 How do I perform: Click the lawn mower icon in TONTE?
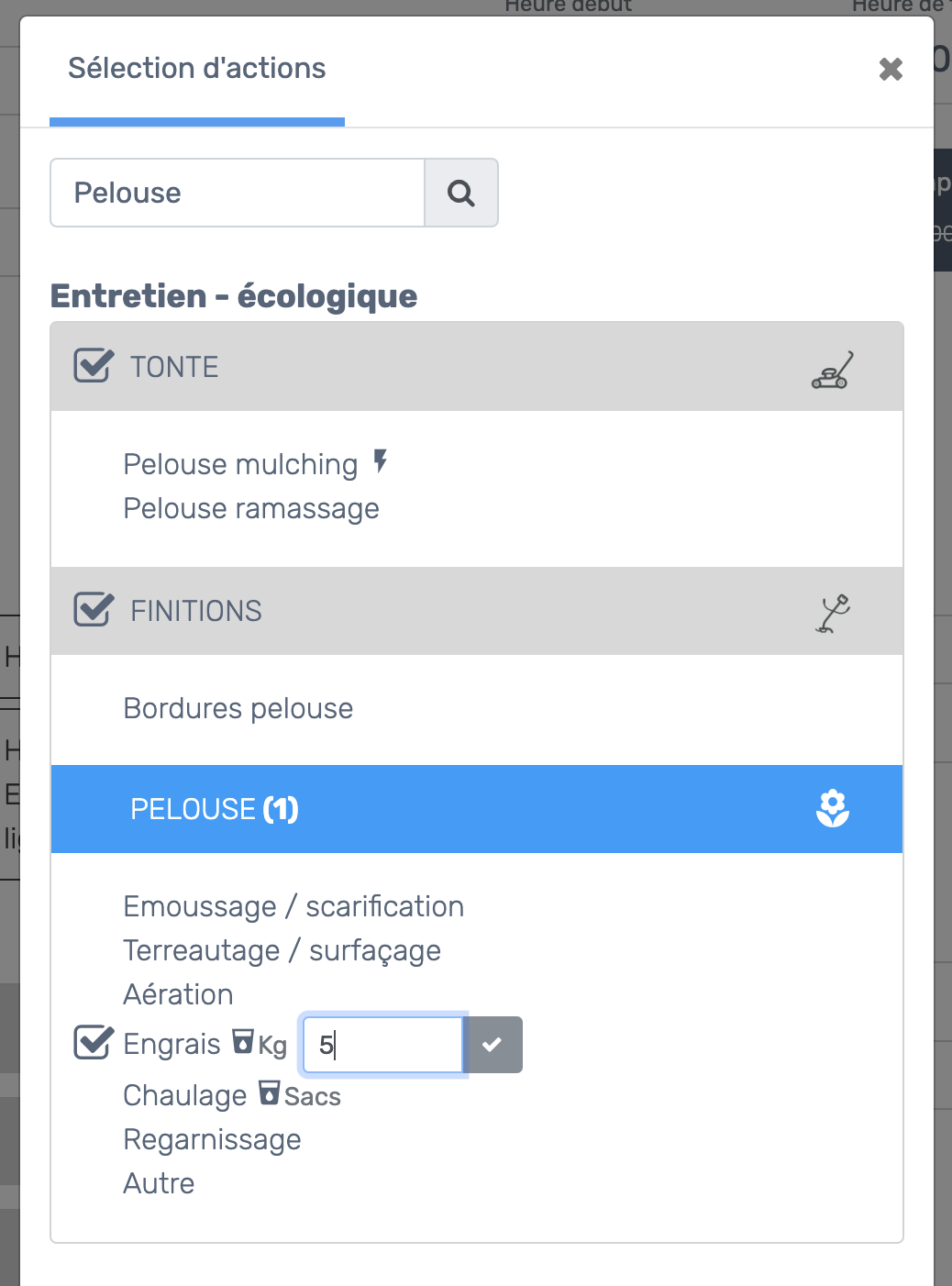tap(833, 371)
